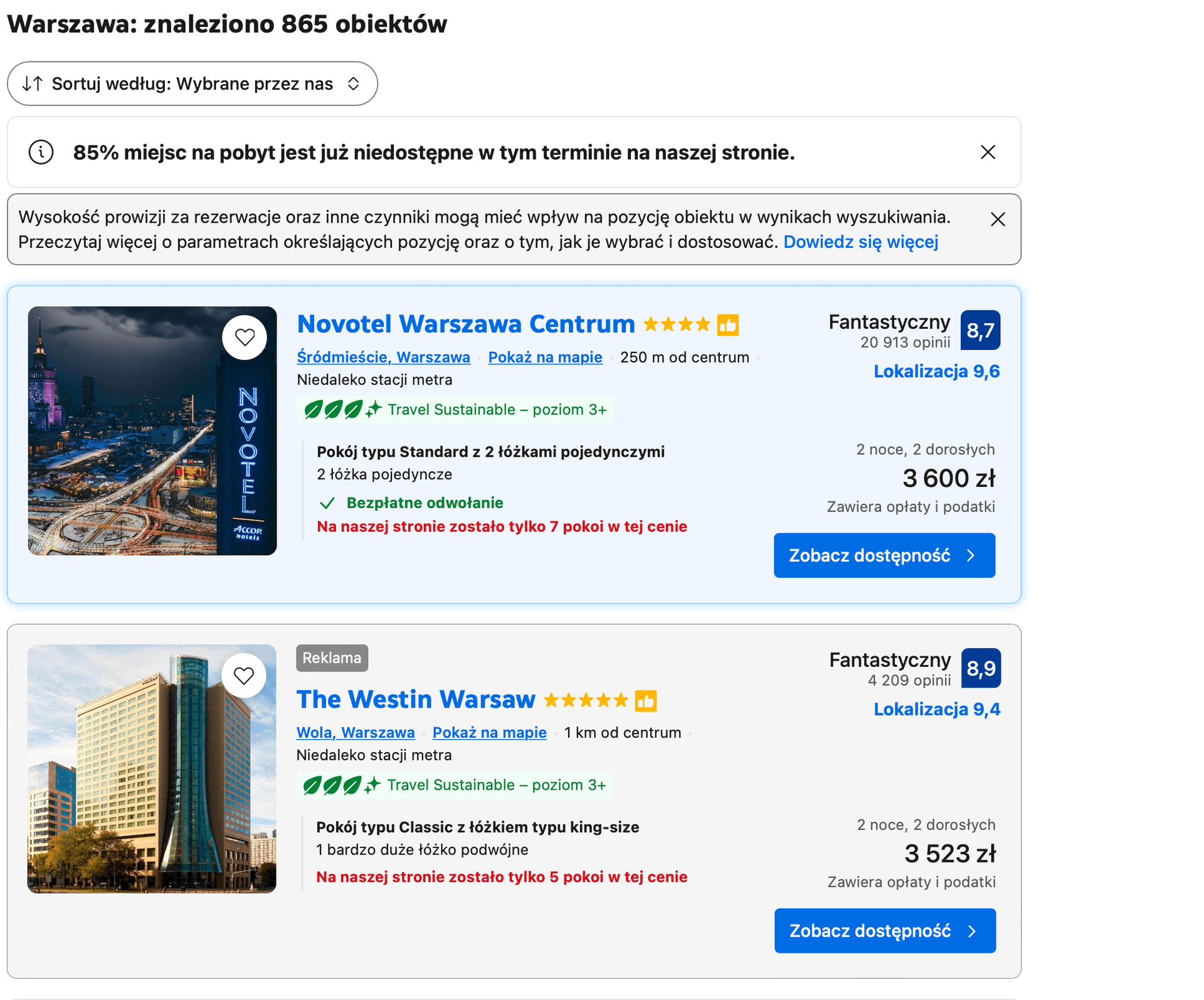Check availability for The Westin Warsaw
The width and height of the screenshot is (1204, 1000).
884,931
